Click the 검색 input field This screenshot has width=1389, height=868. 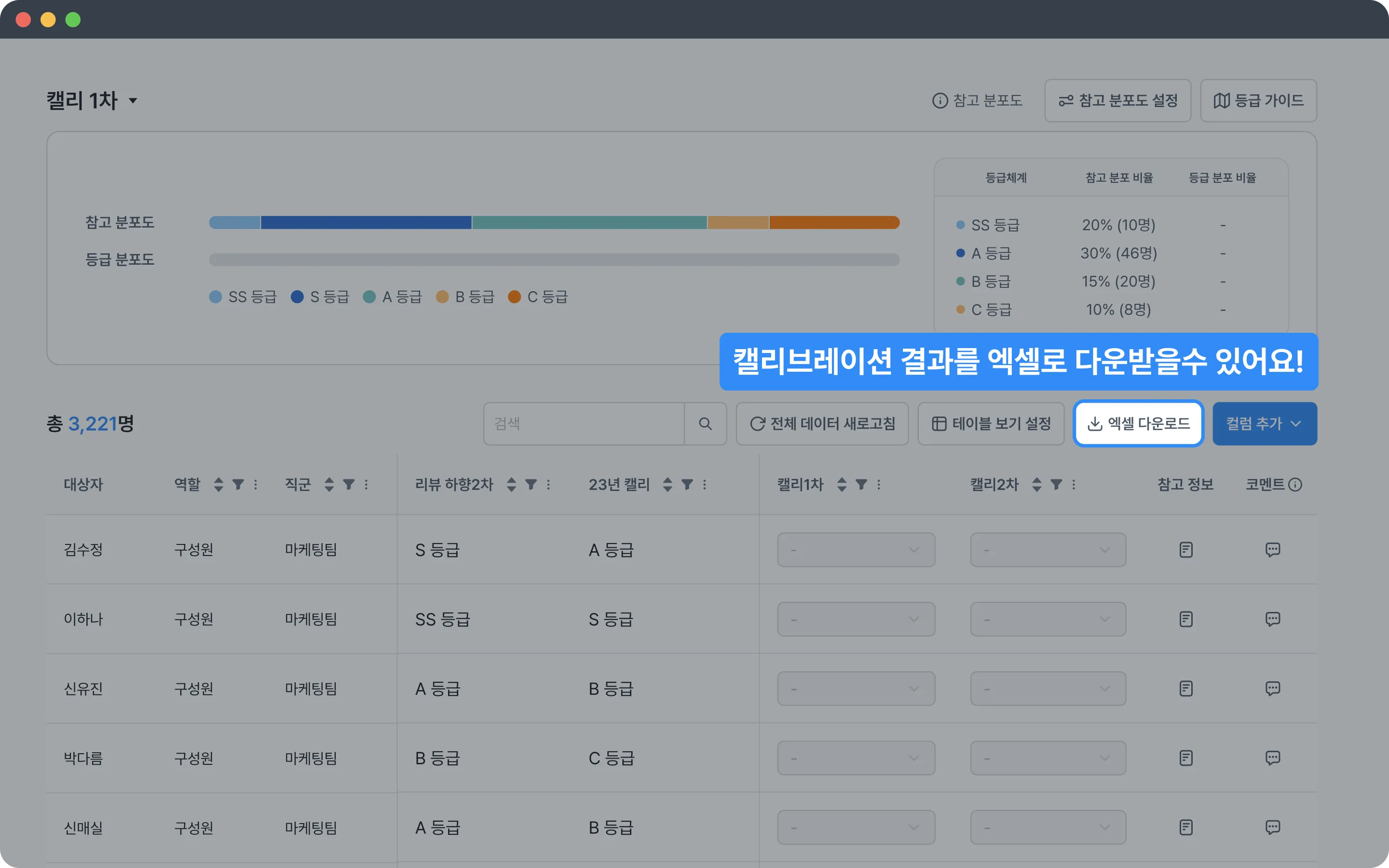[x=584, y=424]
